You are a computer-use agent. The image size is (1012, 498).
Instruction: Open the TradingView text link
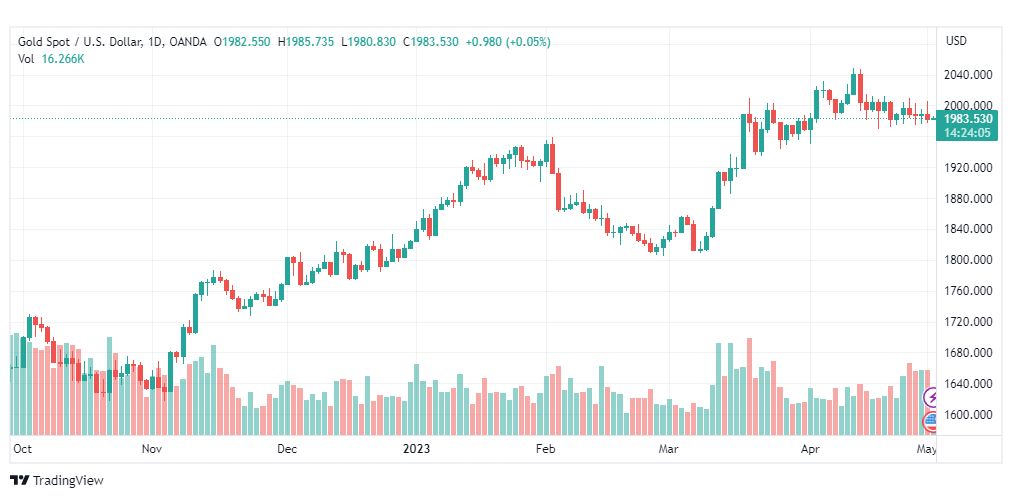point(68,480)
